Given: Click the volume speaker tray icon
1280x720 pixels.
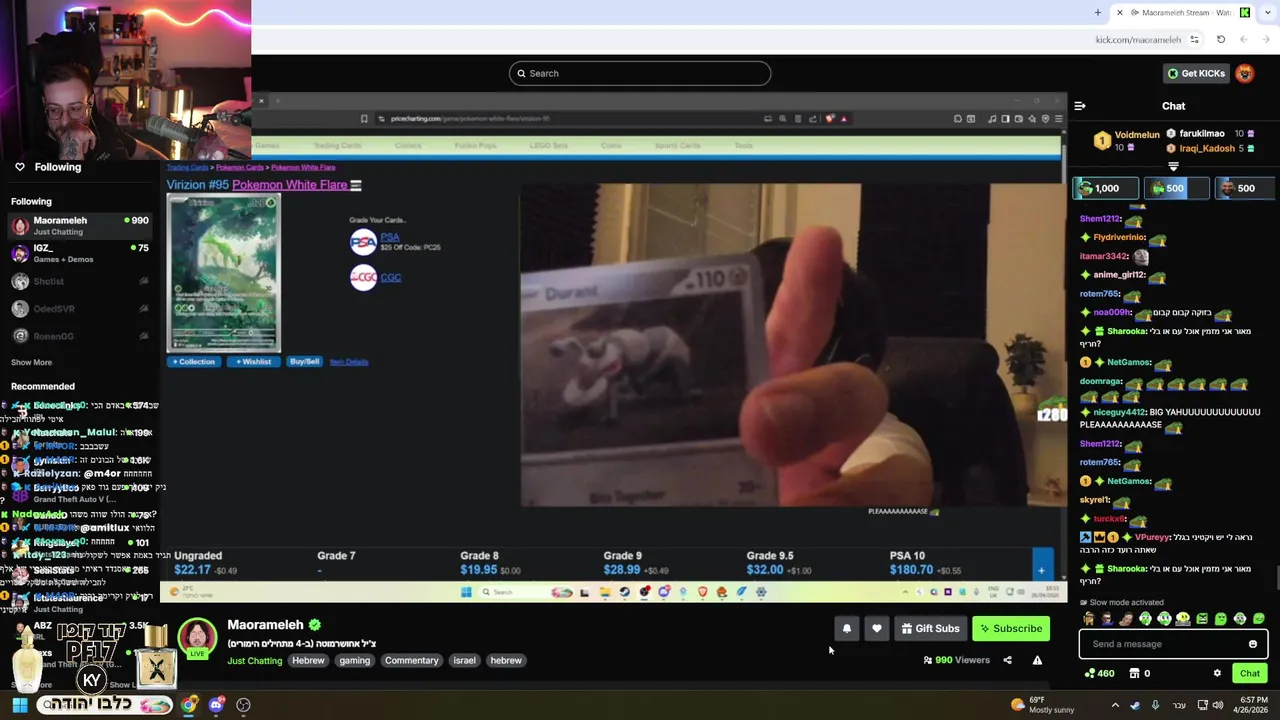Looking at the screenshot, I should pyautogui.click(x=1217, y=705).
